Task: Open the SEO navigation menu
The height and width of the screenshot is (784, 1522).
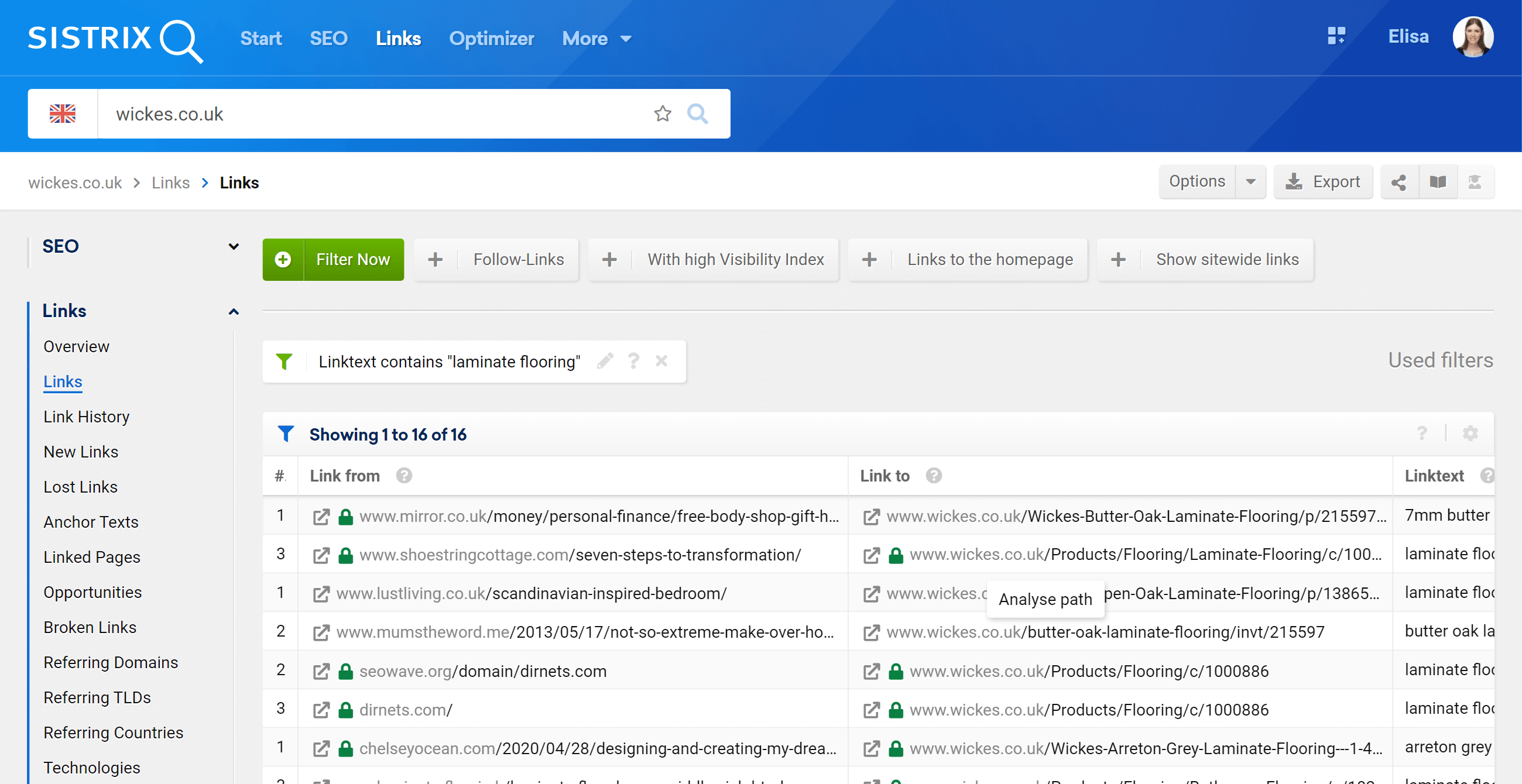Action: click(137, 246)
